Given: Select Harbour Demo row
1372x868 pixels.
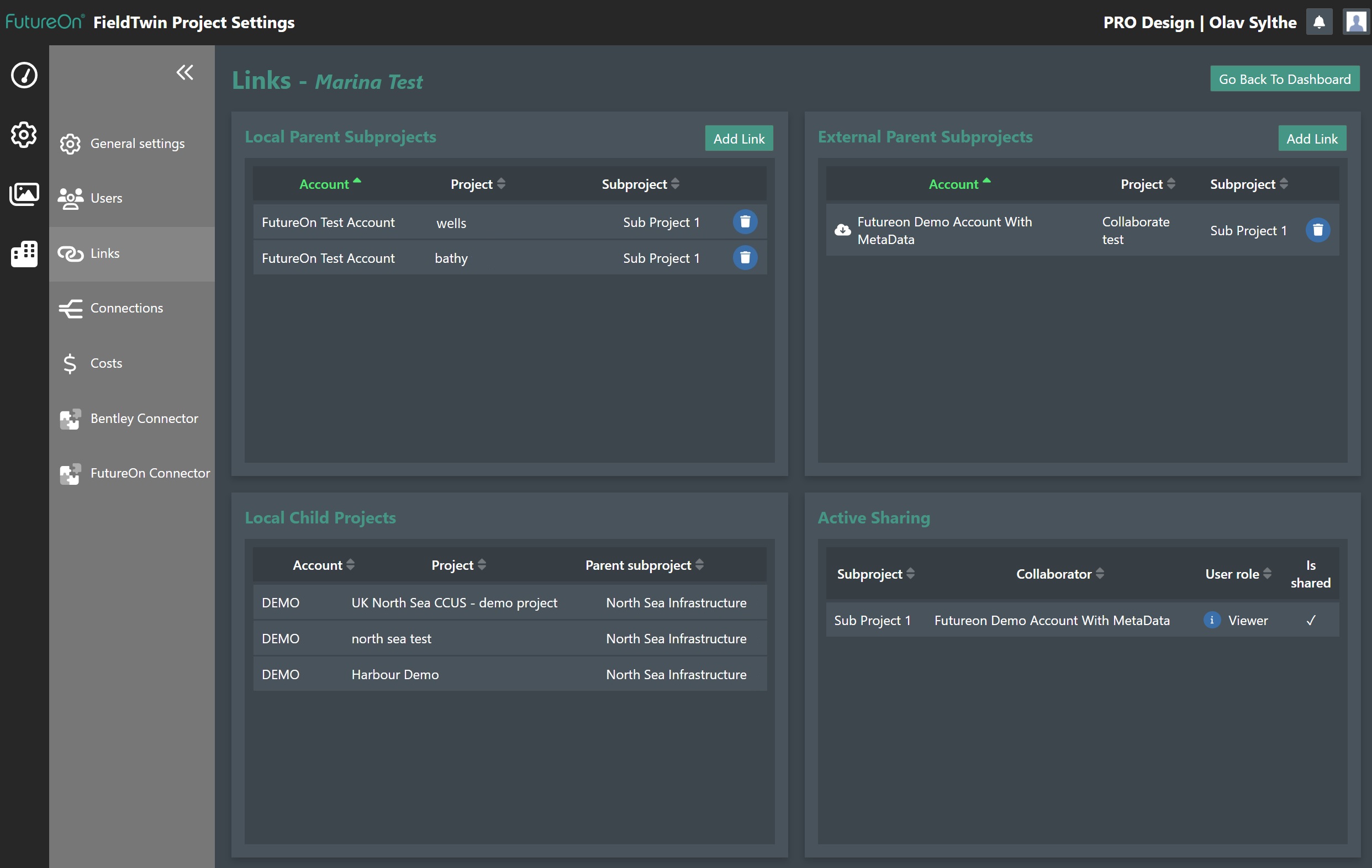Looking at the screenshot, I should tap(510, 674).
